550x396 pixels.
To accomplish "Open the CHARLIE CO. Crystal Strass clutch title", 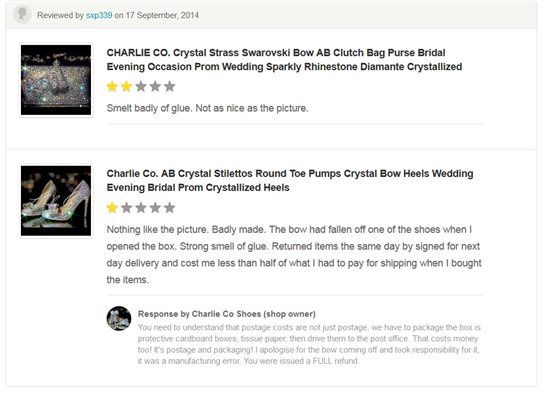I will click(x=284, y=60).
